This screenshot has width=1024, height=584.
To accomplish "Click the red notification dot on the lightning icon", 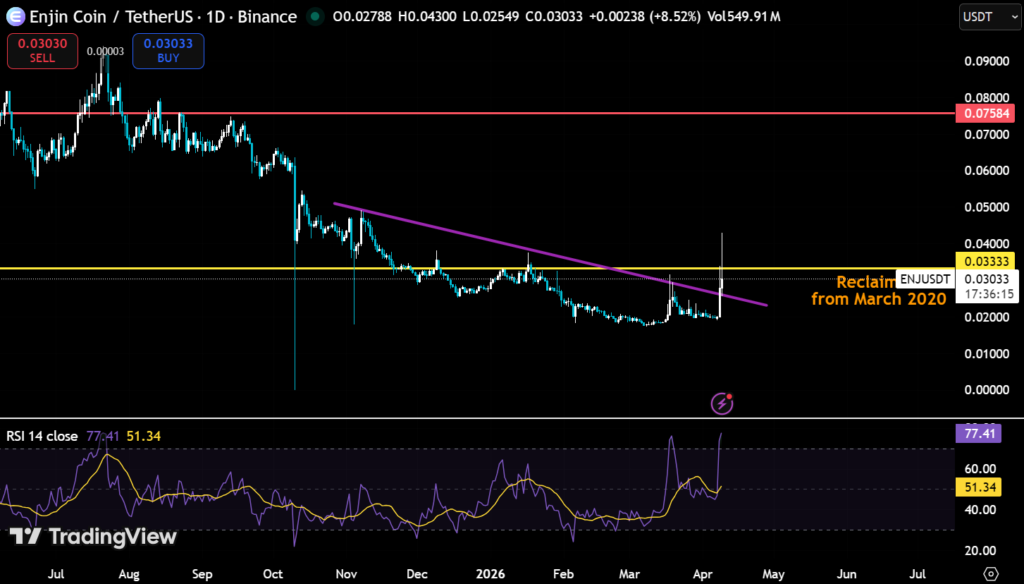I will [x=730, y=394].
